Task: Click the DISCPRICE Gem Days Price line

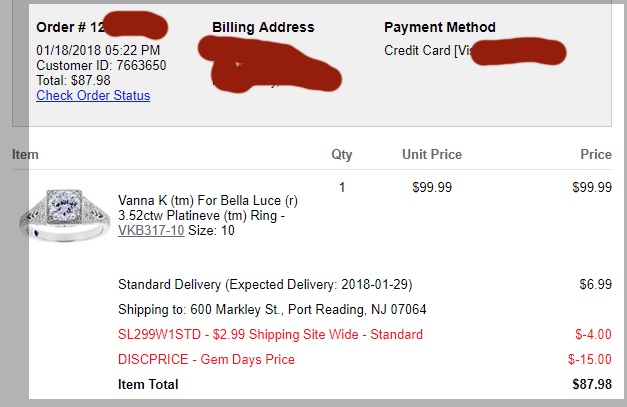Action: pos(206,359)
